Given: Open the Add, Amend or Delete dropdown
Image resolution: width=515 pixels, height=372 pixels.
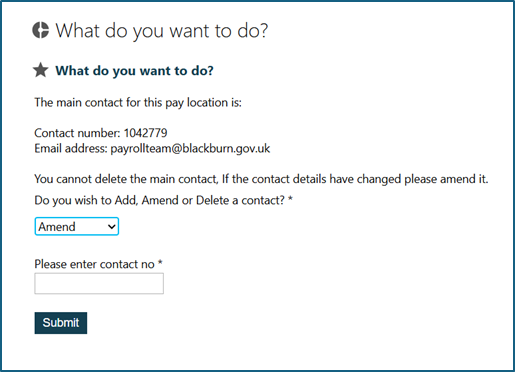Looking at the screenshot, I should click(77, 227).
